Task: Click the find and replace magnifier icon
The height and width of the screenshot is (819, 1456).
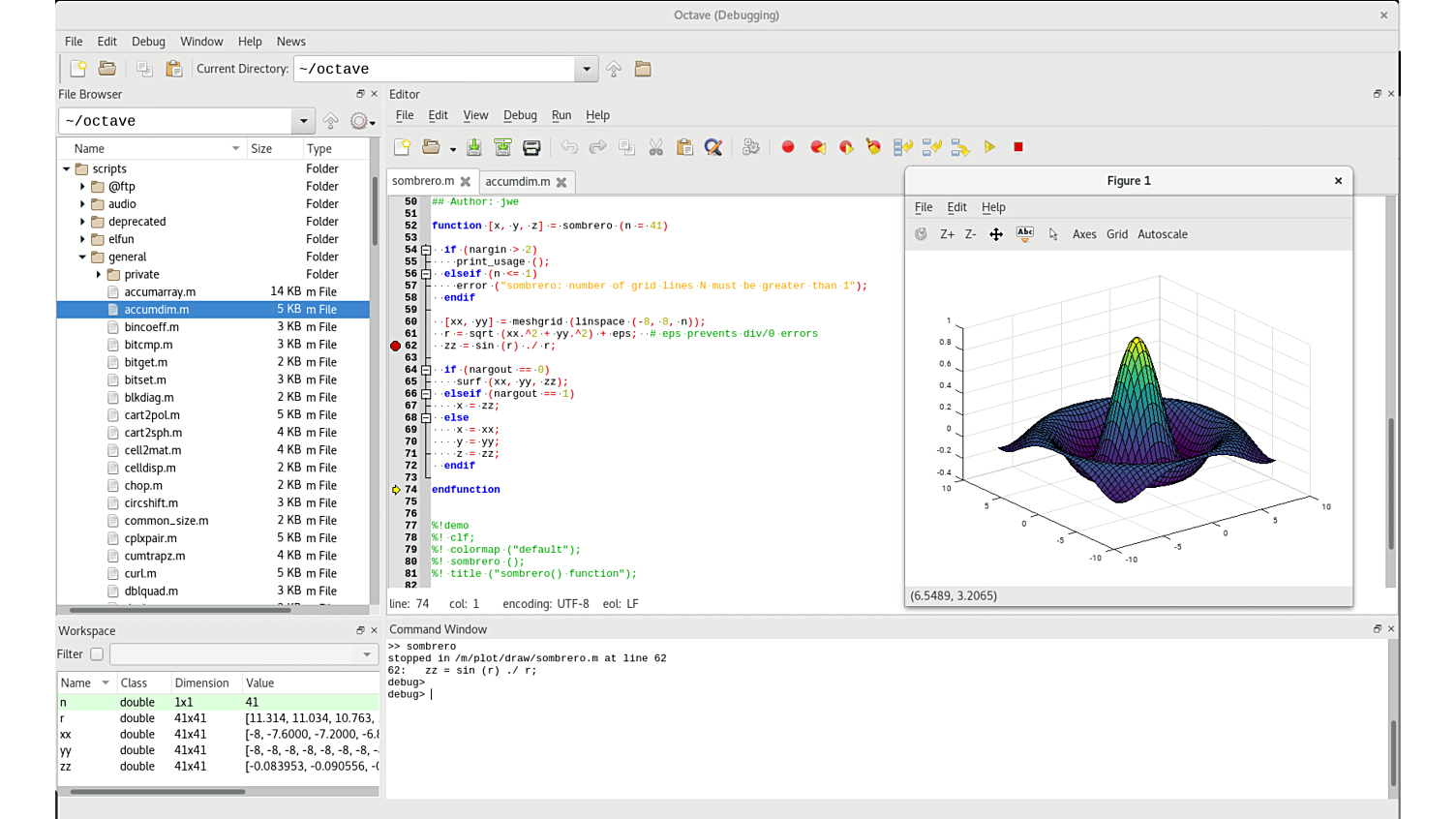Action: click(713, 147)
